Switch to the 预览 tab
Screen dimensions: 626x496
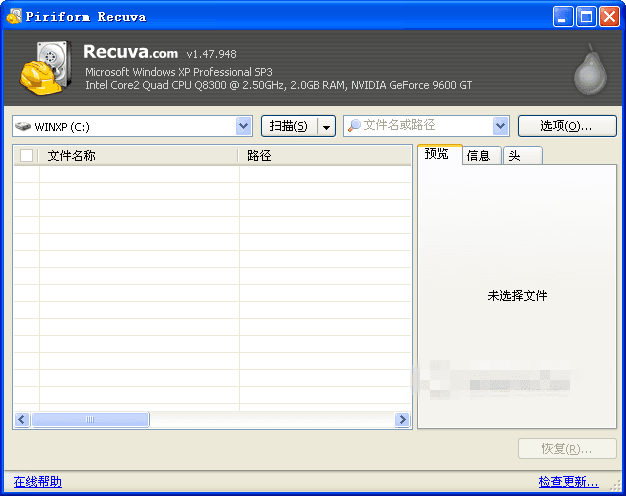click(x=438, y=154)
